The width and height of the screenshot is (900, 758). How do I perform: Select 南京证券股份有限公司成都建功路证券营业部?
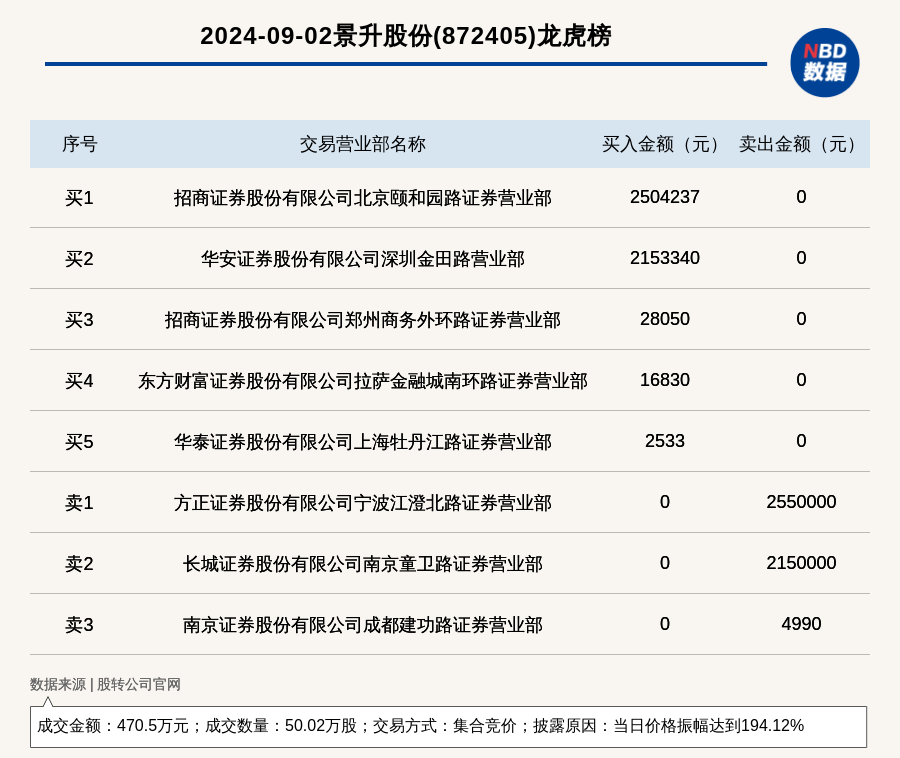[x=363, y=624]
